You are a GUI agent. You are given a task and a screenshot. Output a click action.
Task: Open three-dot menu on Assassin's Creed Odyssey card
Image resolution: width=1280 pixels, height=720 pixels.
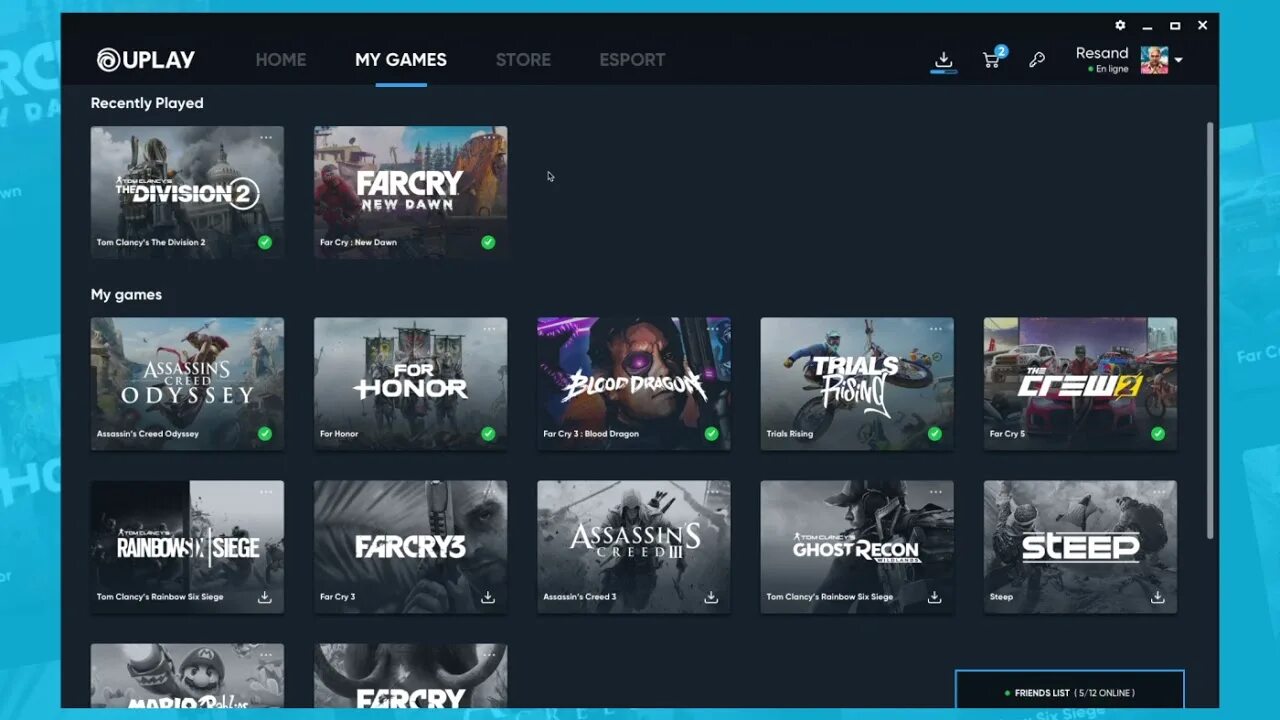click(x=266, y=329)
